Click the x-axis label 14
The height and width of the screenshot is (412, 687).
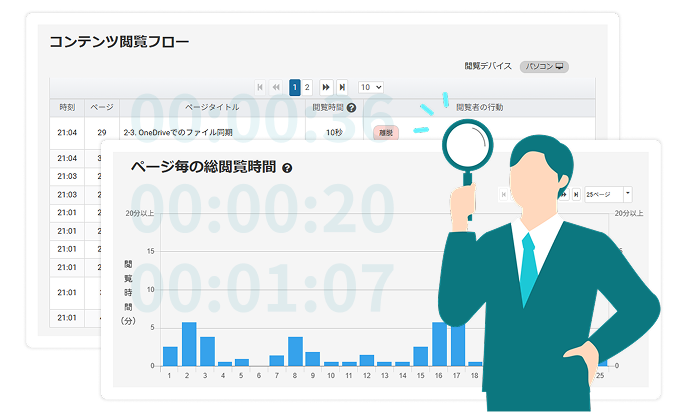click(x=403, y=376)
